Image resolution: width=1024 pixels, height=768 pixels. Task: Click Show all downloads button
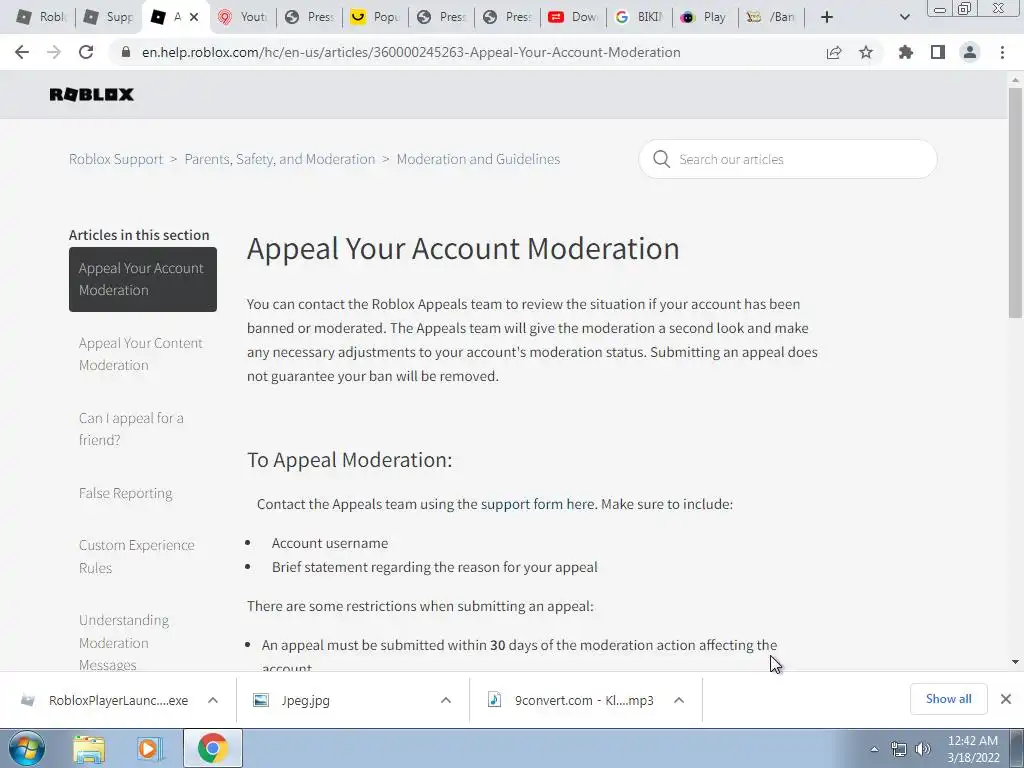pyautogui.click(x=948, y=699)
